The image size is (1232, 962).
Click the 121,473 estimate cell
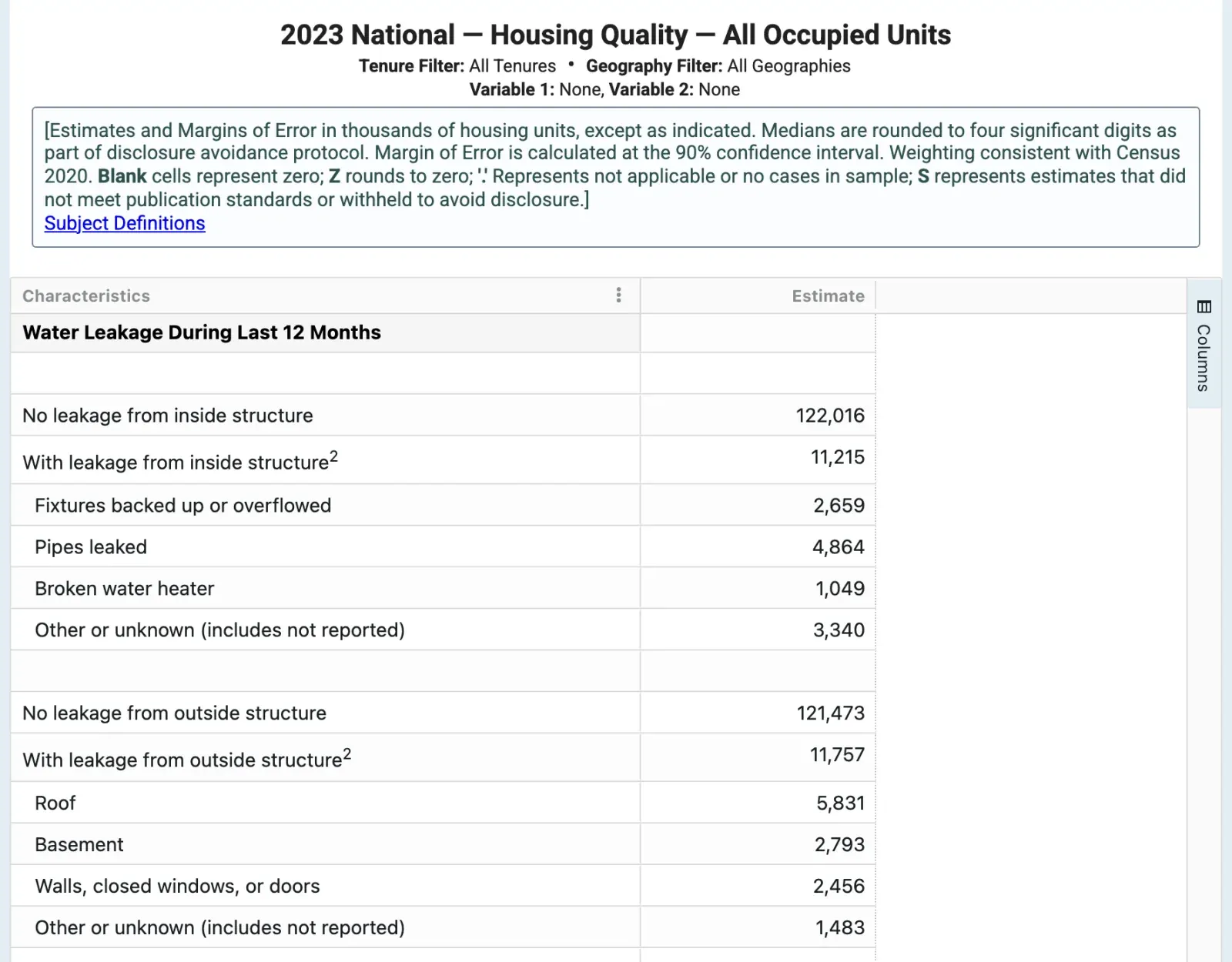pos(758,713)
